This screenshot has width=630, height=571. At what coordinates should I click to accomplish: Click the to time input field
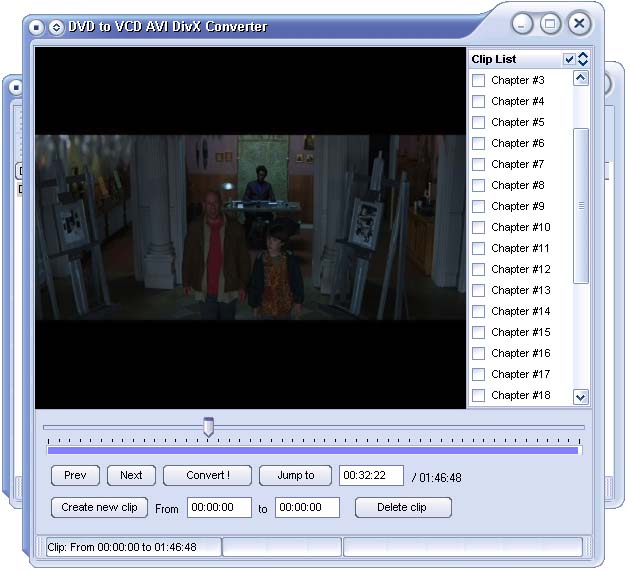[x=307, y=508]
